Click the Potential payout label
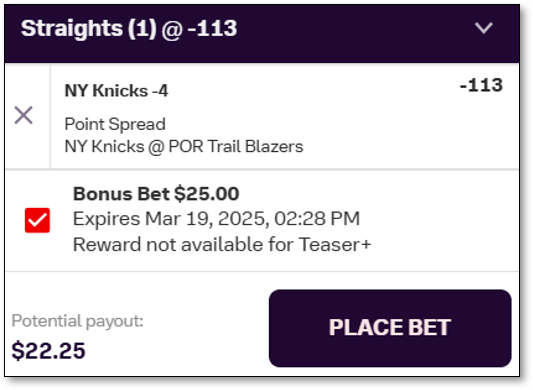This screenshot has height=390, width=533. pyautogui.click(x=78, y=321)
